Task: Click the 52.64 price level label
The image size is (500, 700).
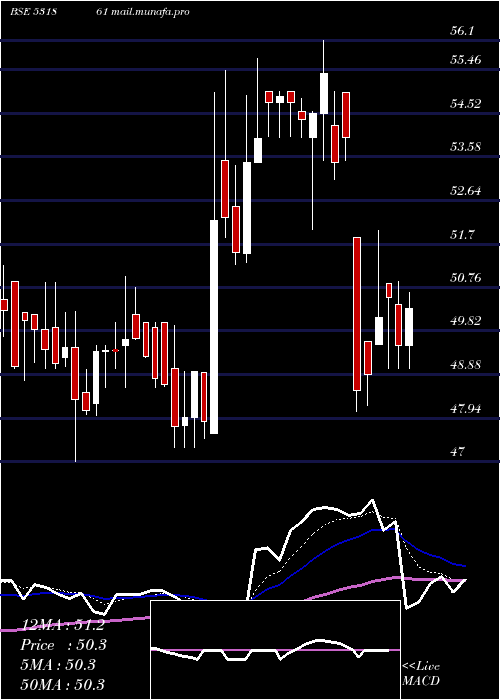Action: [x=466, y=191]
